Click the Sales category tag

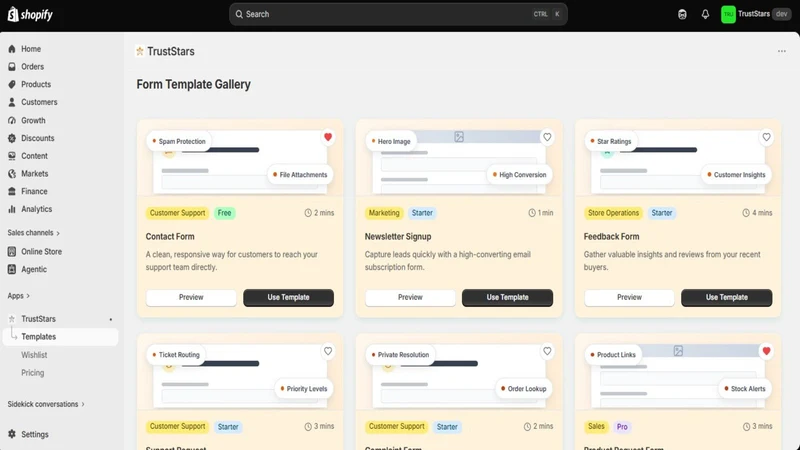pos(596,427)
